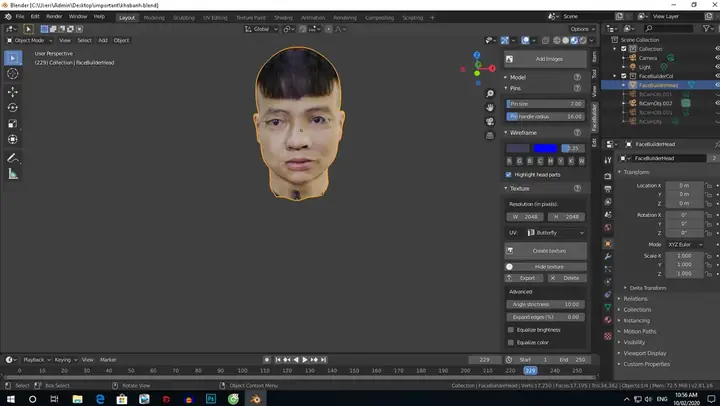This screenshot has width=720, height=406.
Task: Open the Render properties tab icon
Action: click(x=608, y=176)
